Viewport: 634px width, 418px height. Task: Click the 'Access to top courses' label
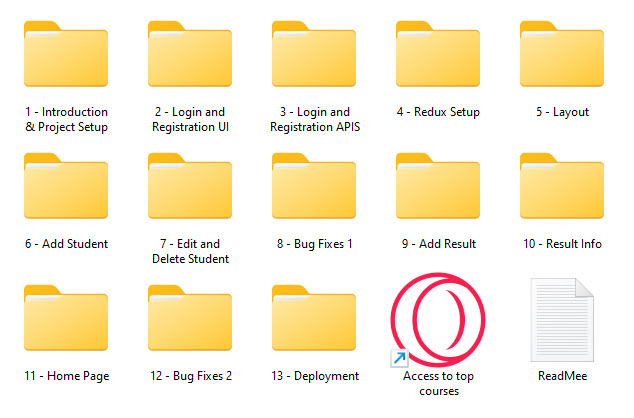[439, 383]
